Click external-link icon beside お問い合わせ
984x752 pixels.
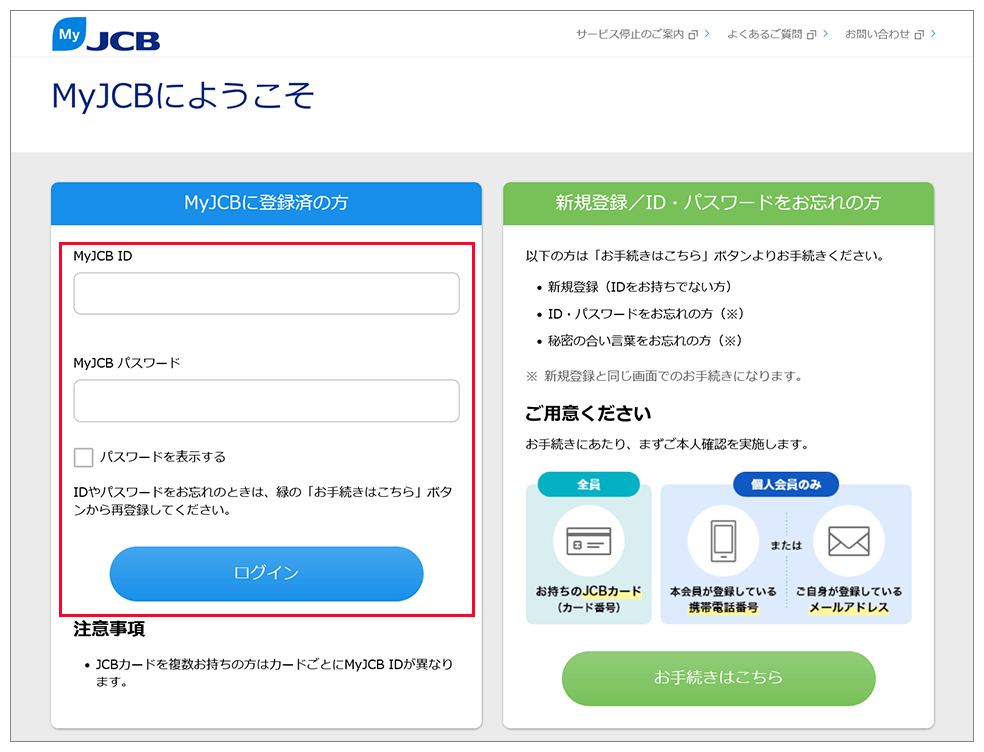tap(919, 35)
